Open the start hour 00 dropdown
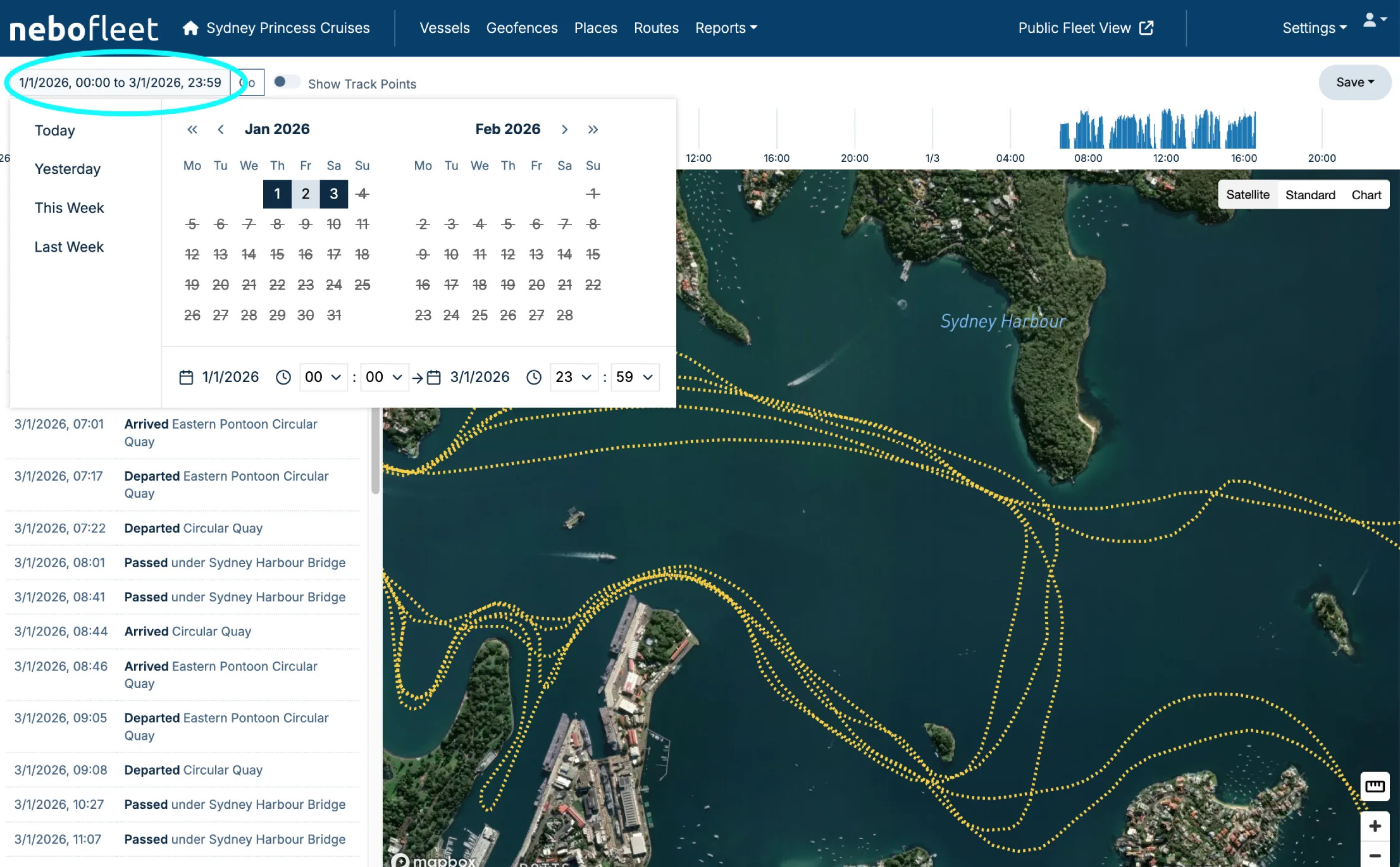 pos(323,378)
